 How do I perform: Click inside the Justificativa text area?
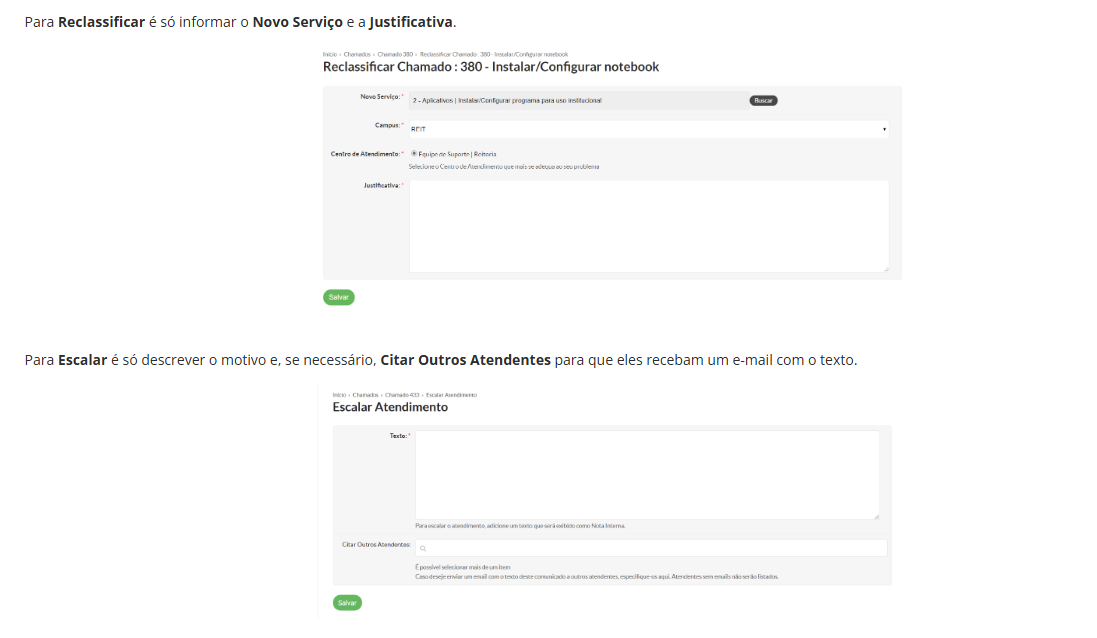pyautogui.click(x=648, y=225)
